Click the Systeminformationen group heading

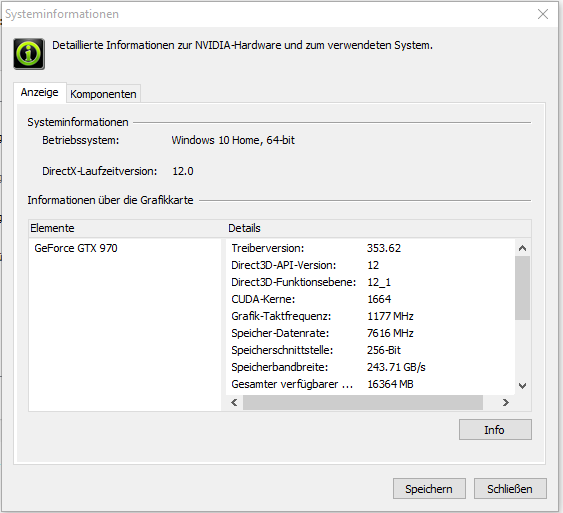click(78, 122)
